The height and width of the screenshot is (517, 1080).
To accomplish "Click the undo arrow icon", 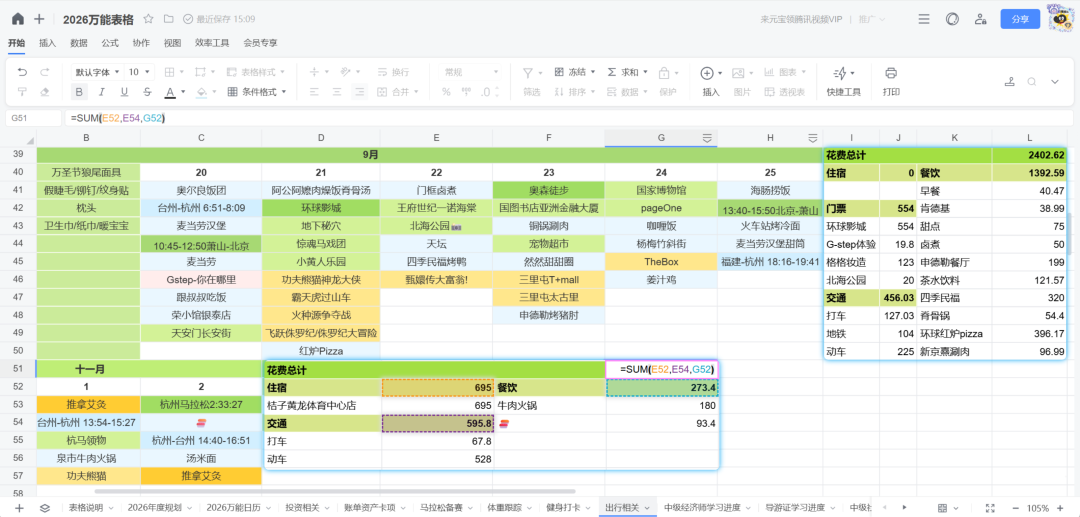I will point(21,72).
